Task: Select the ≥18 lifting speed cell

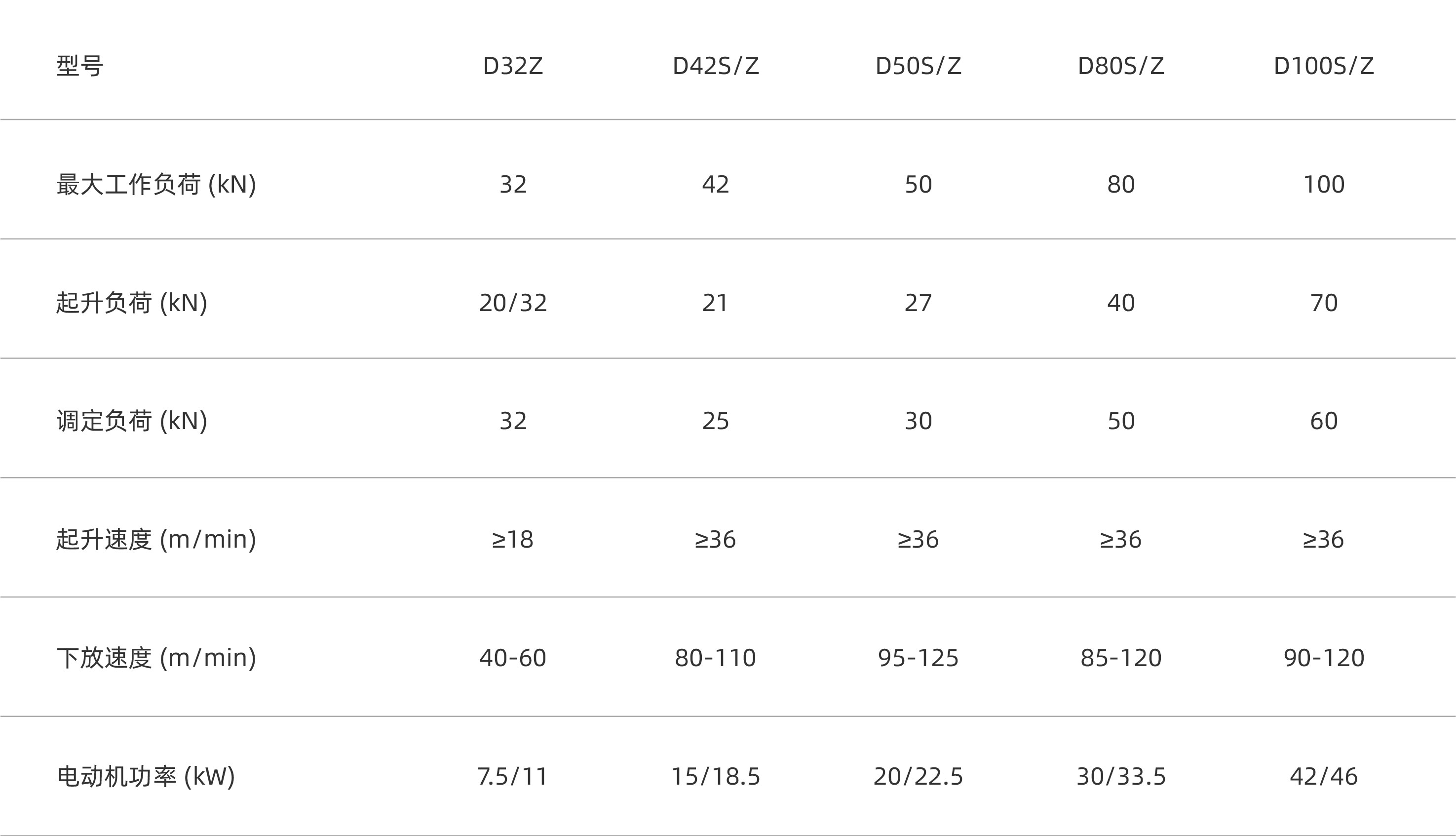Action: (512, 540)
